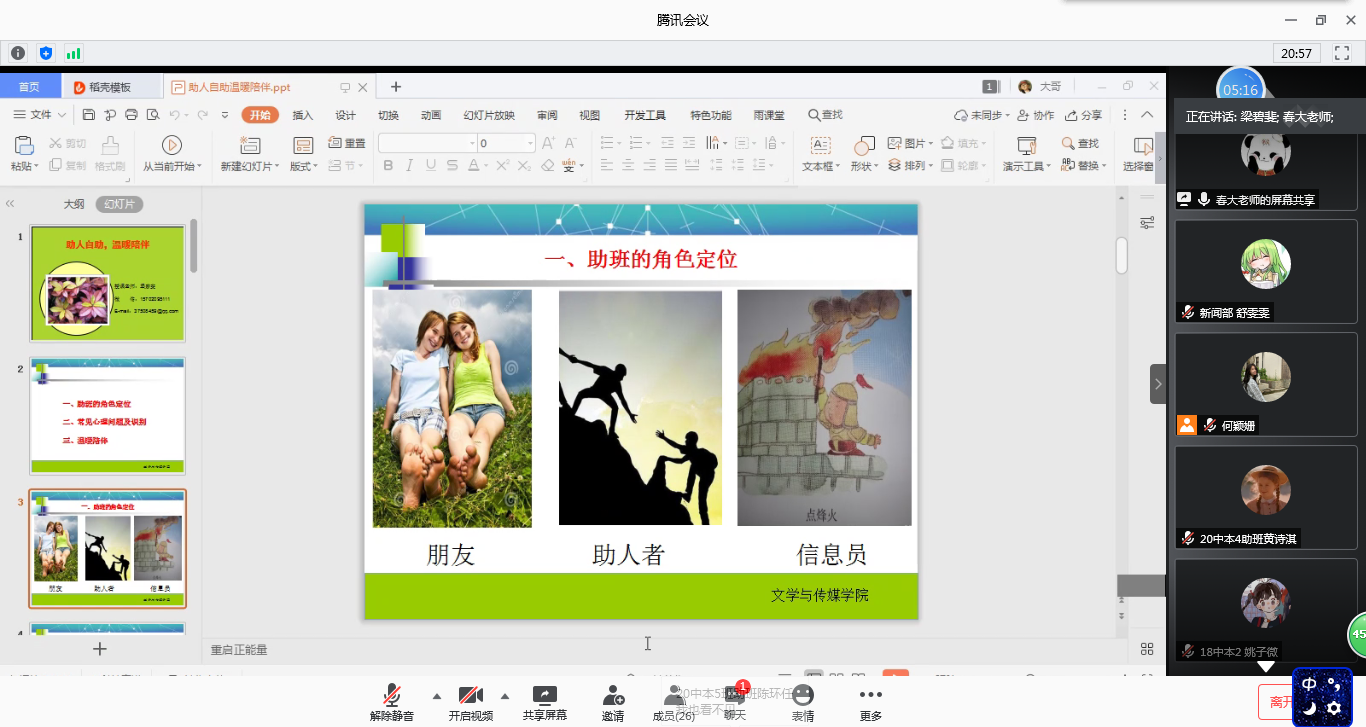1366x727 pixels.
Task: Click the Share Screen icon in meeting bar
Action: pos(544,696)
